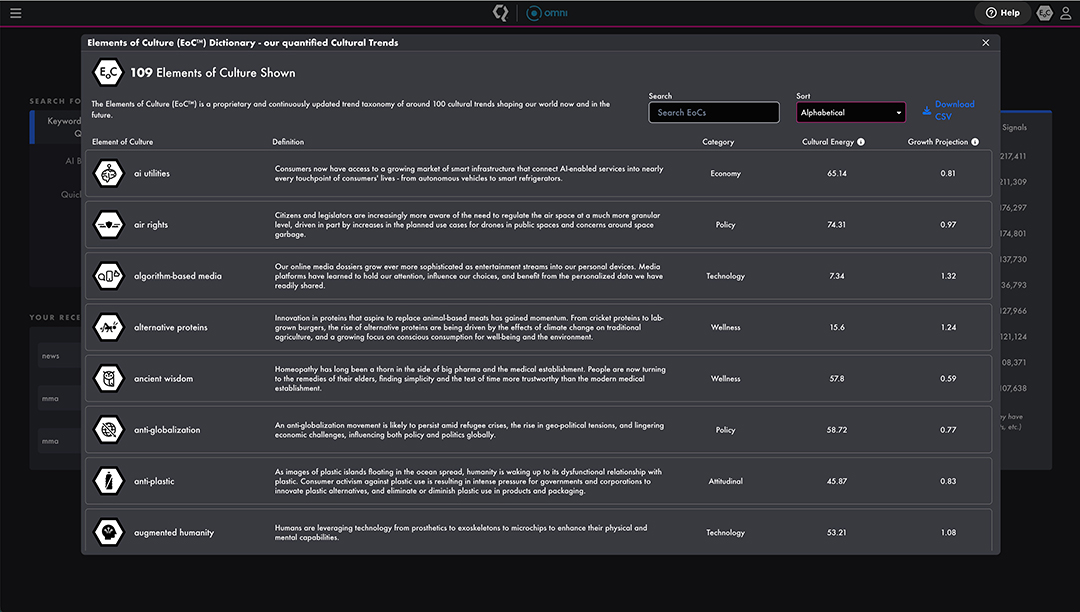Sort by Element of Culture column header
The image size is (1080, 612).
123,142
